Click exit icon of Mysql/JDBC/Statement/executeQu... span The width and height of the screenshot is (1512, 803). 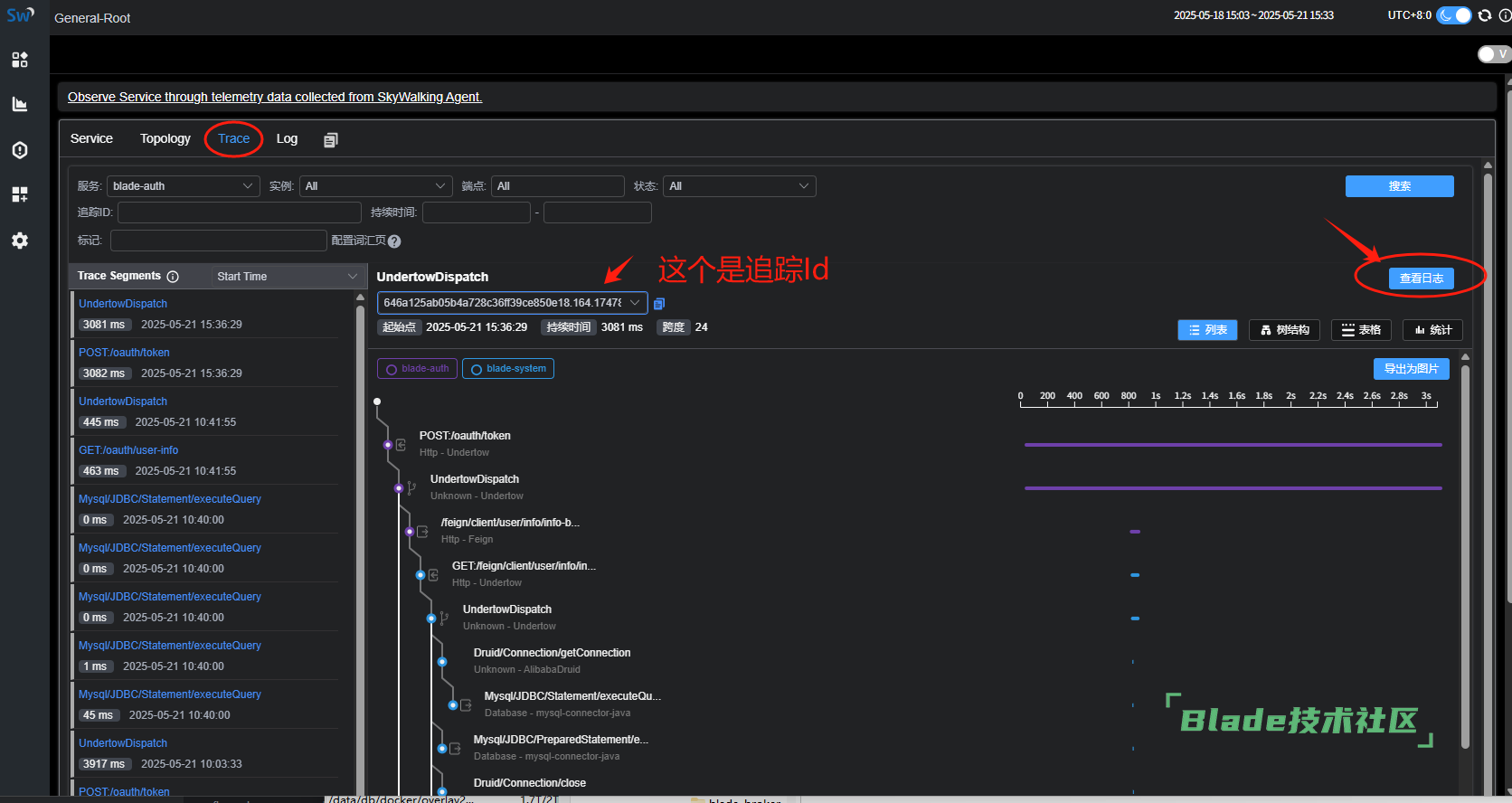pyautogui.click(x=466, y=705)
